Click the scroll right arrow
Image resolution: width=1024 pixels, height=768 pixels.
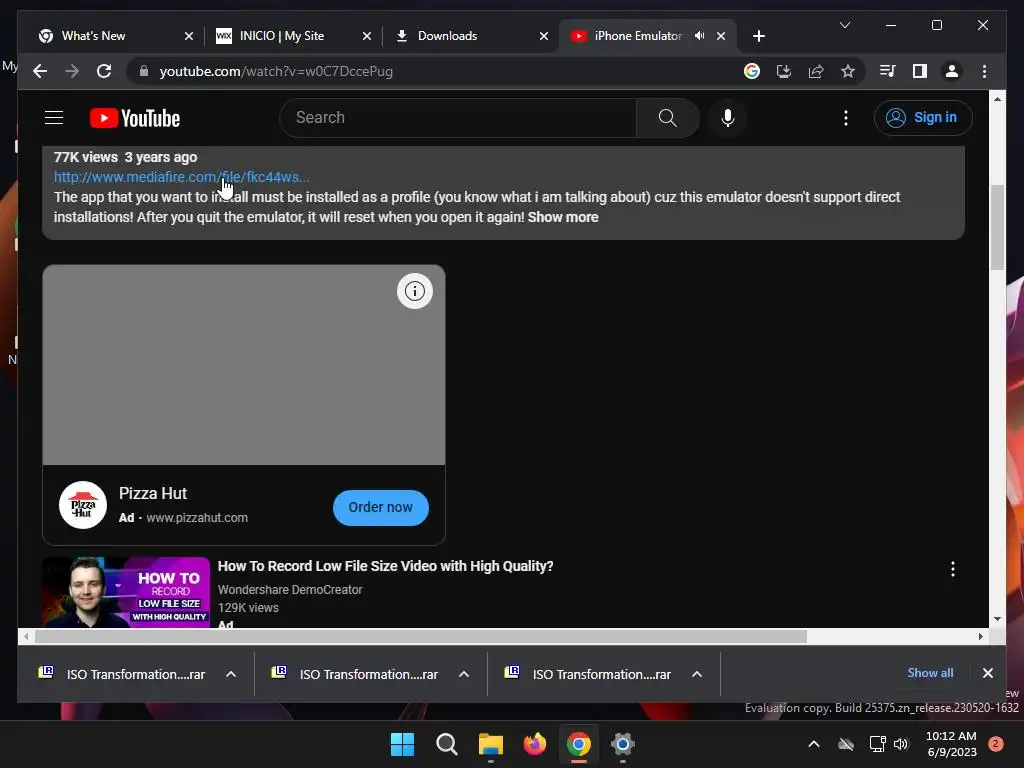pos(980,636)
